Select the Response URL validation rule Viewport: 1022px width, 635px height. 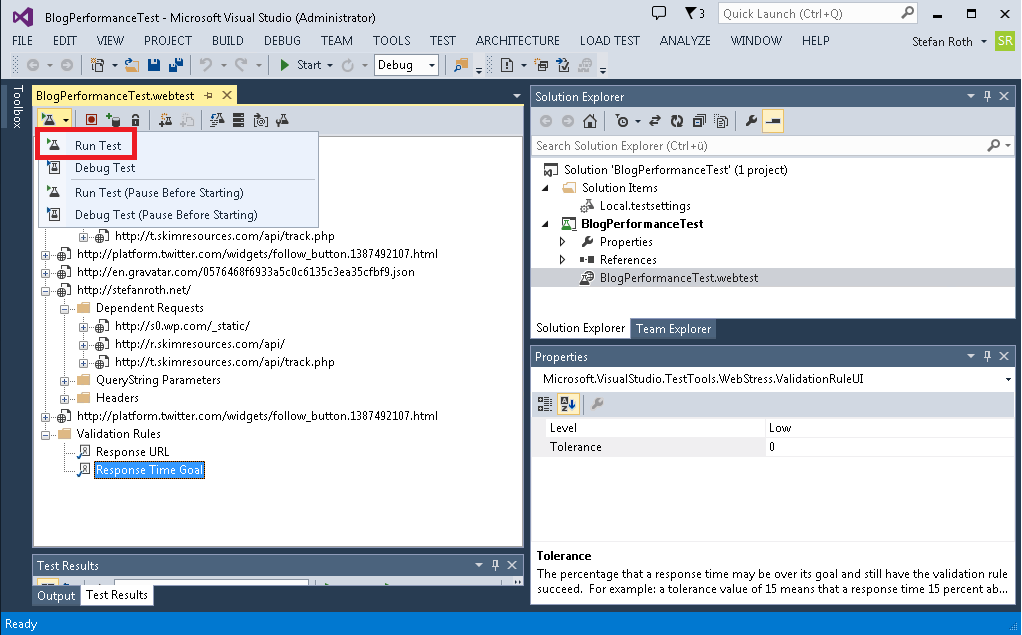132,452
